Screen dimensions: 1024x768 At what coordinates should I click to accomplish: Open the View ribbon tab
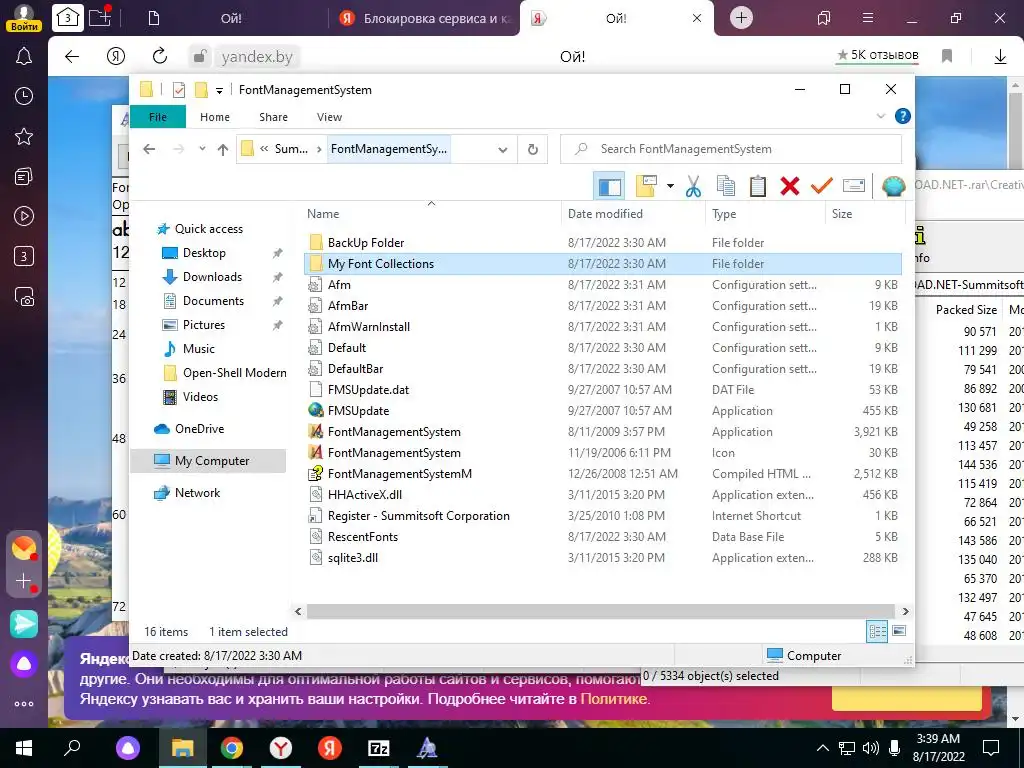tap(329, 117)
